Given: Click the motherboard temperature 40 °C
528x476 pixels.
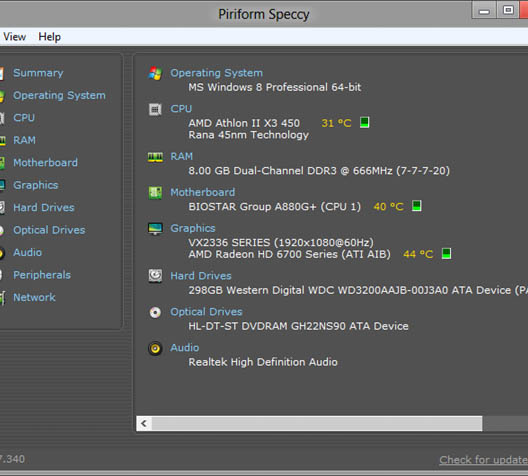Looking at the screenshot, I should [x=389, y=206].
